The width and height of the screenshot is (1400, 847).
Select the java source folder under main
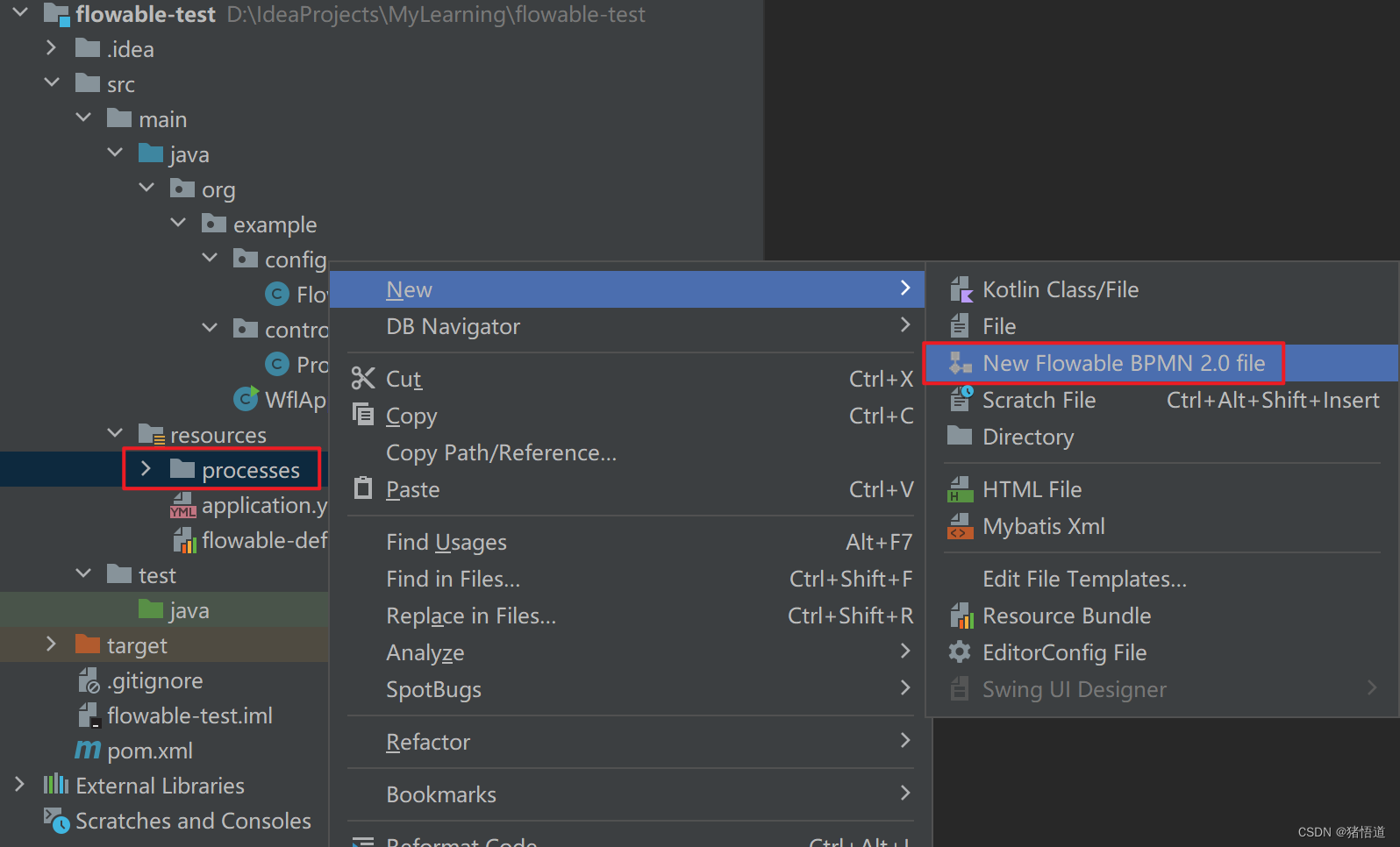pyautogui.click(x=174, y=154)
